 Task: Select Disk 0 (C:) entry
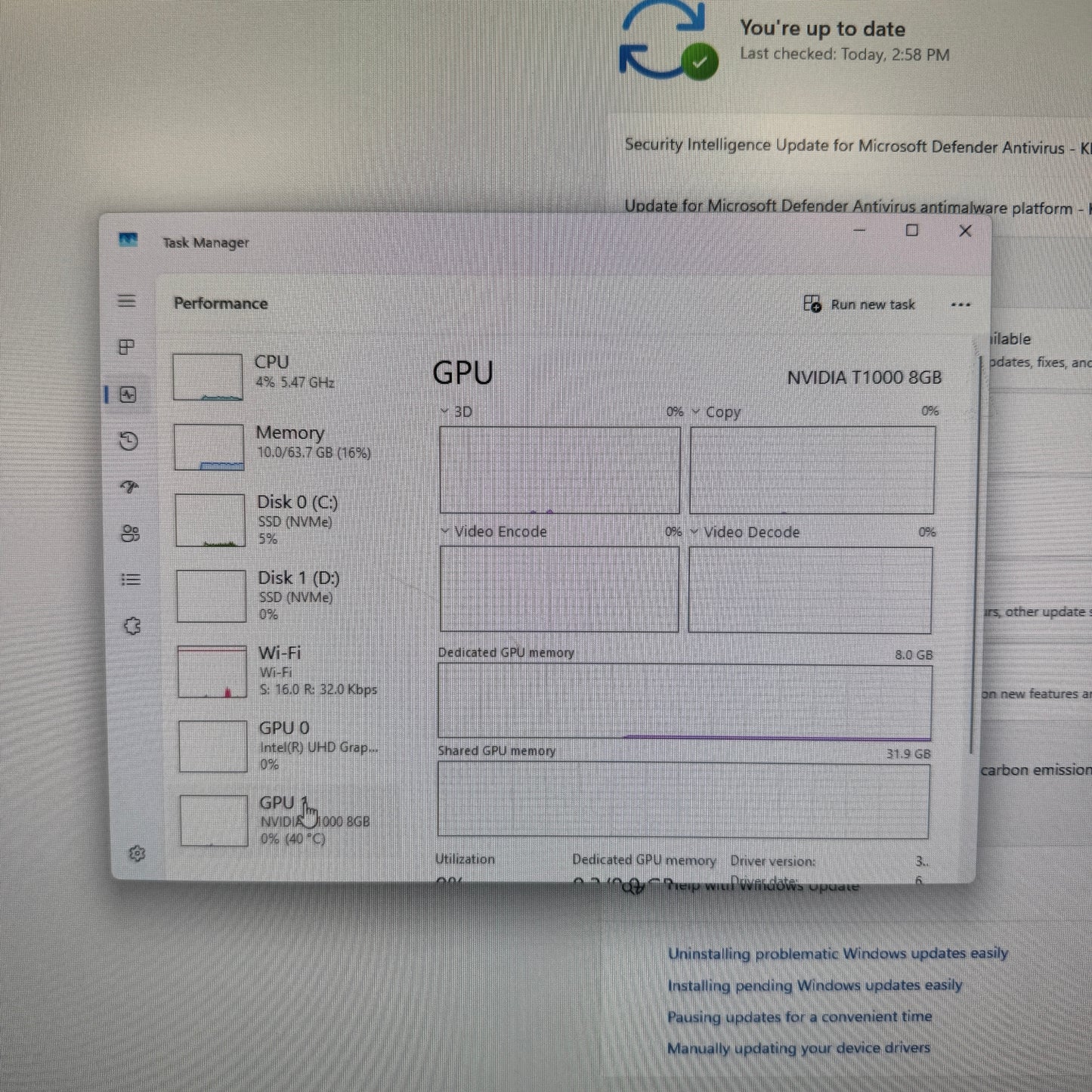[289, 520]
